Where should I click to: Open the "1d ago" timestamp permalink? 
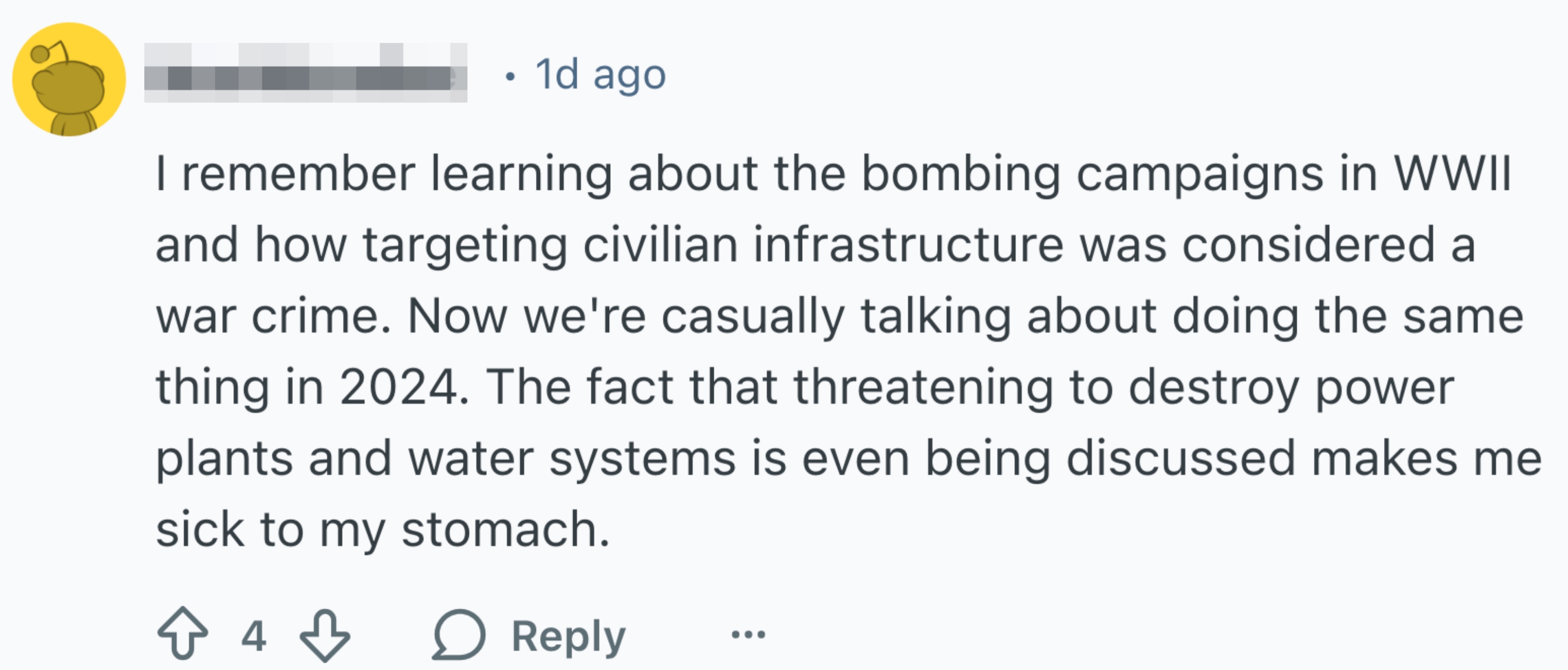click(600, 75)
